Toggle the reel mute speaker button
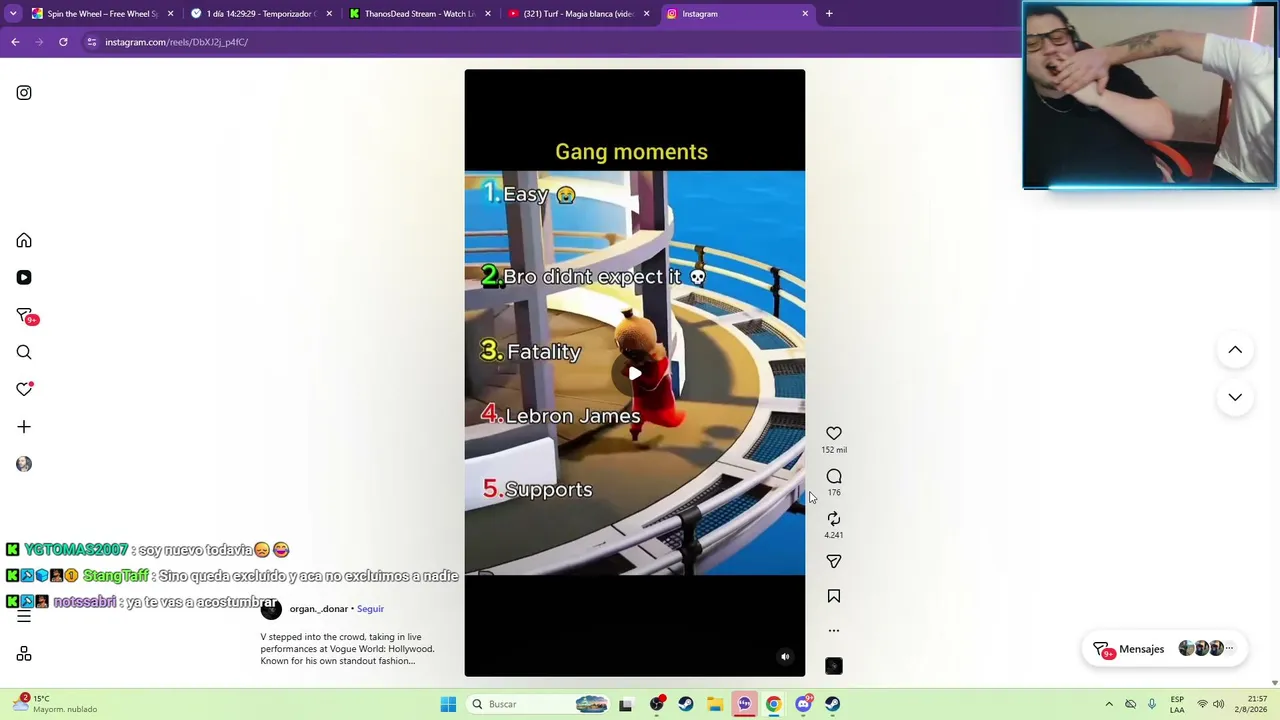 pyautogui.click(x=785, y=657)
